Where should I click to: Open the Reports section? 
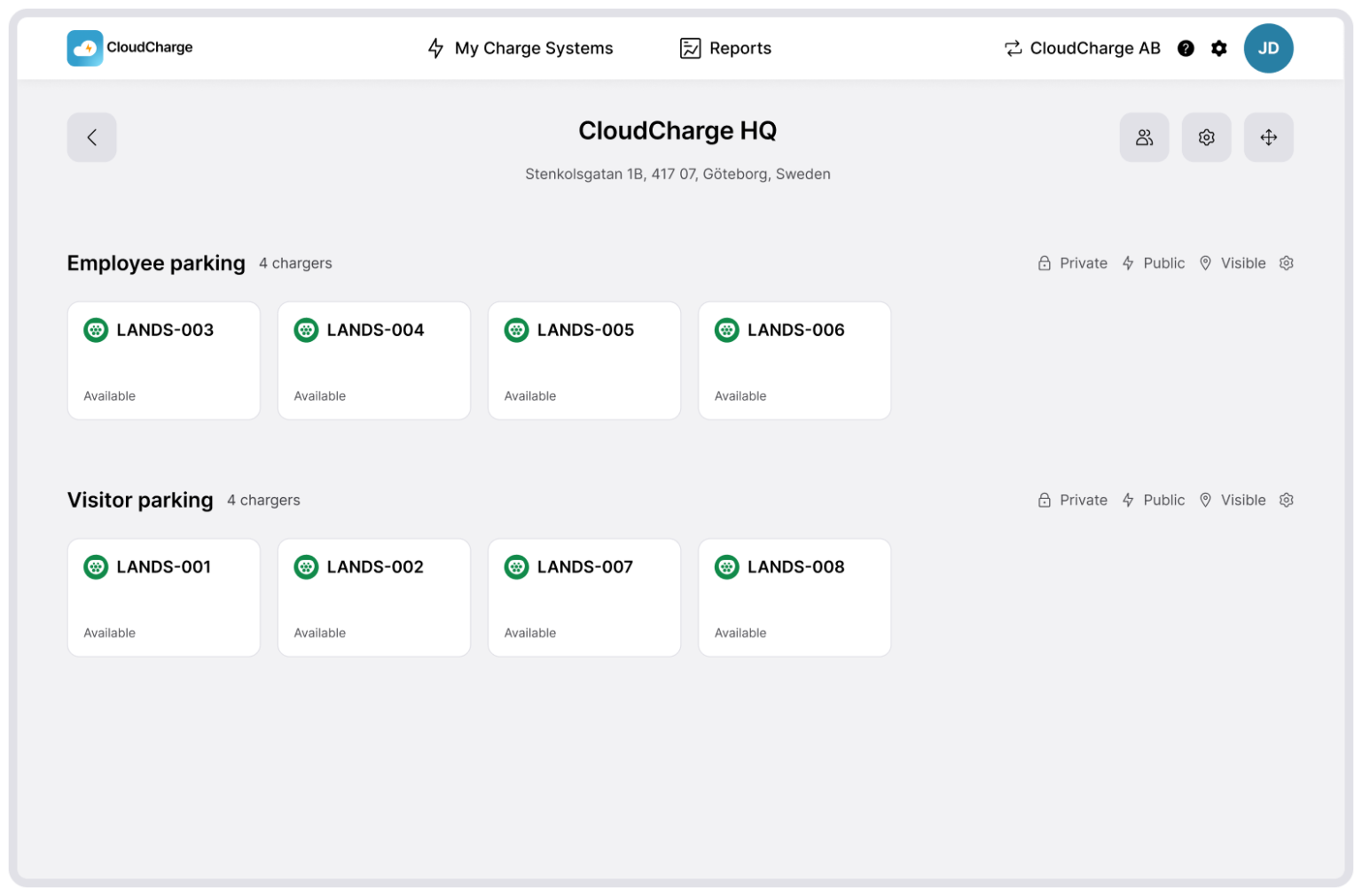(x=724, y=48)
